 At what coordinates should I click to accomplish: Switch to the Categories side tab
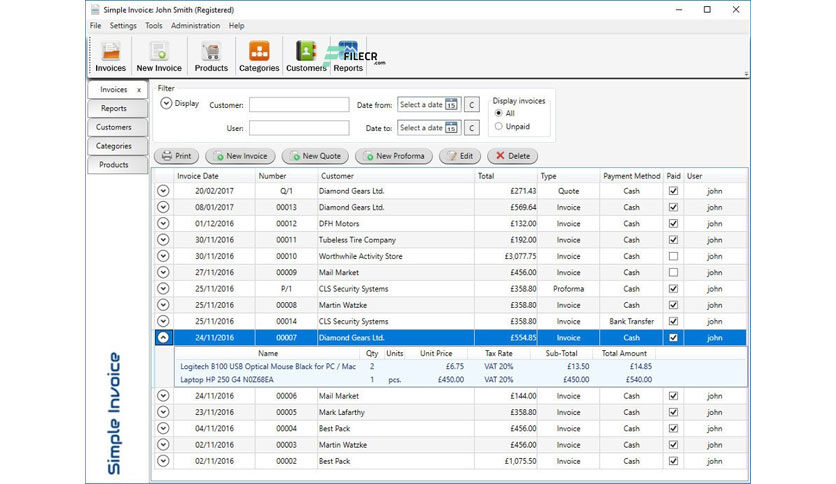(117, 146)
